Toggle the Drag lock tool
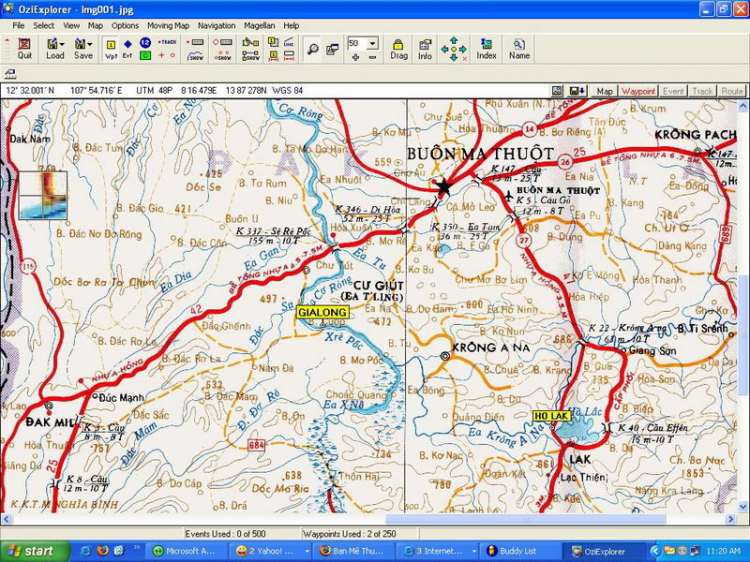The image size is (750, 562). pyautogui.click(x=398, y=49)
